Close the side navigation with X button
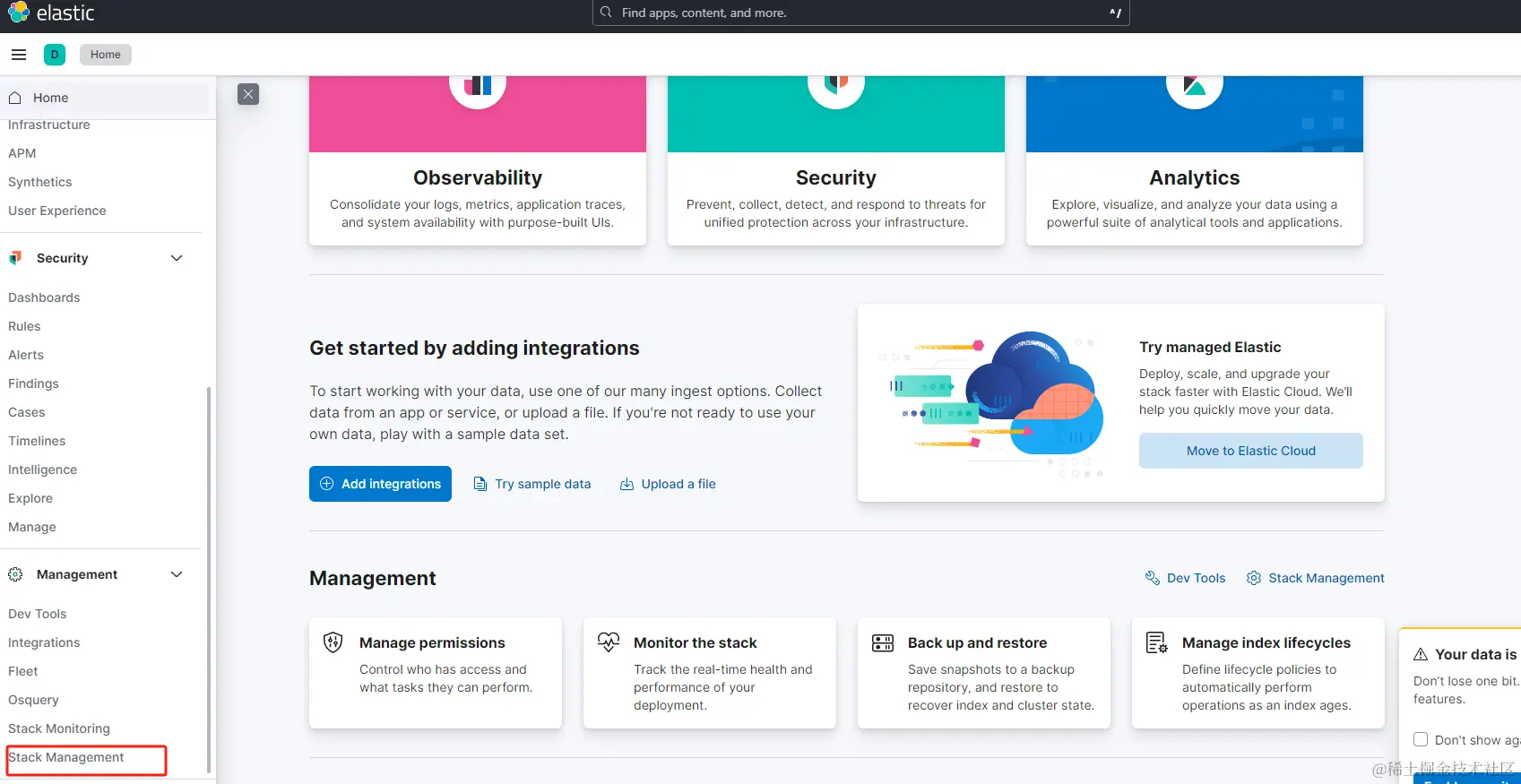Screen dimensions: 1521x784 pyautogui.click(x=248, y=94)
